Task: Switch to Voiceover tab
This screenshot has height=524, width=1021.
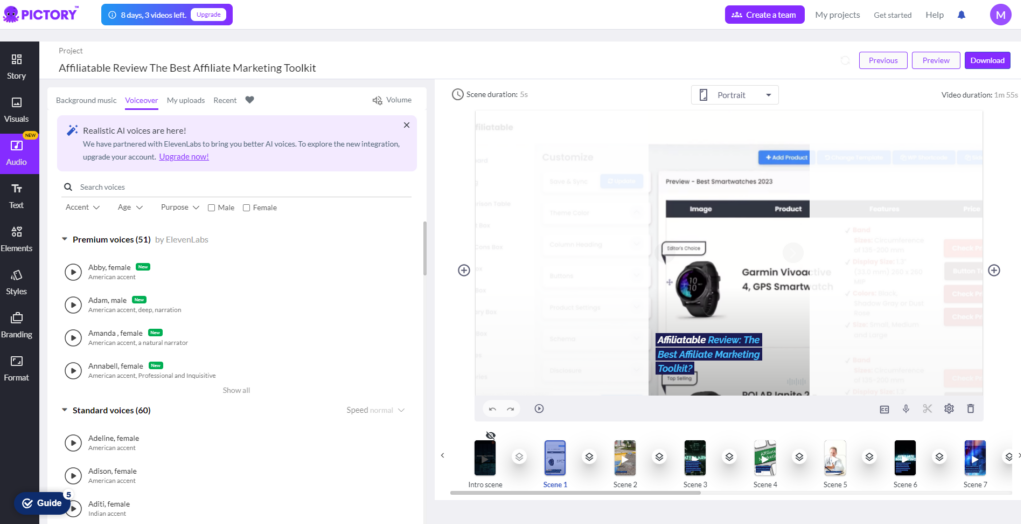Action: click(141, 100)
